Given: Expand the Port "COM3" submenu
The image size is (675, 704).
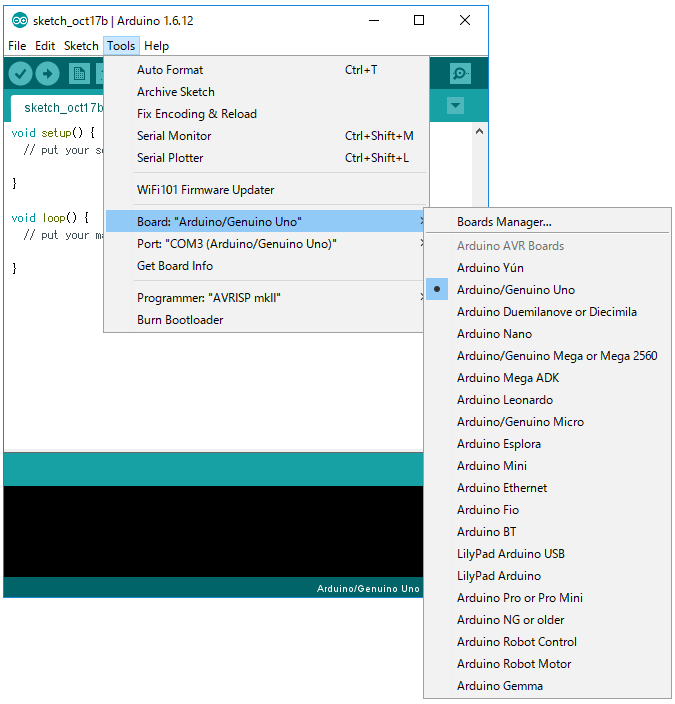Looking at the screenshot, I should coord(266,244).
